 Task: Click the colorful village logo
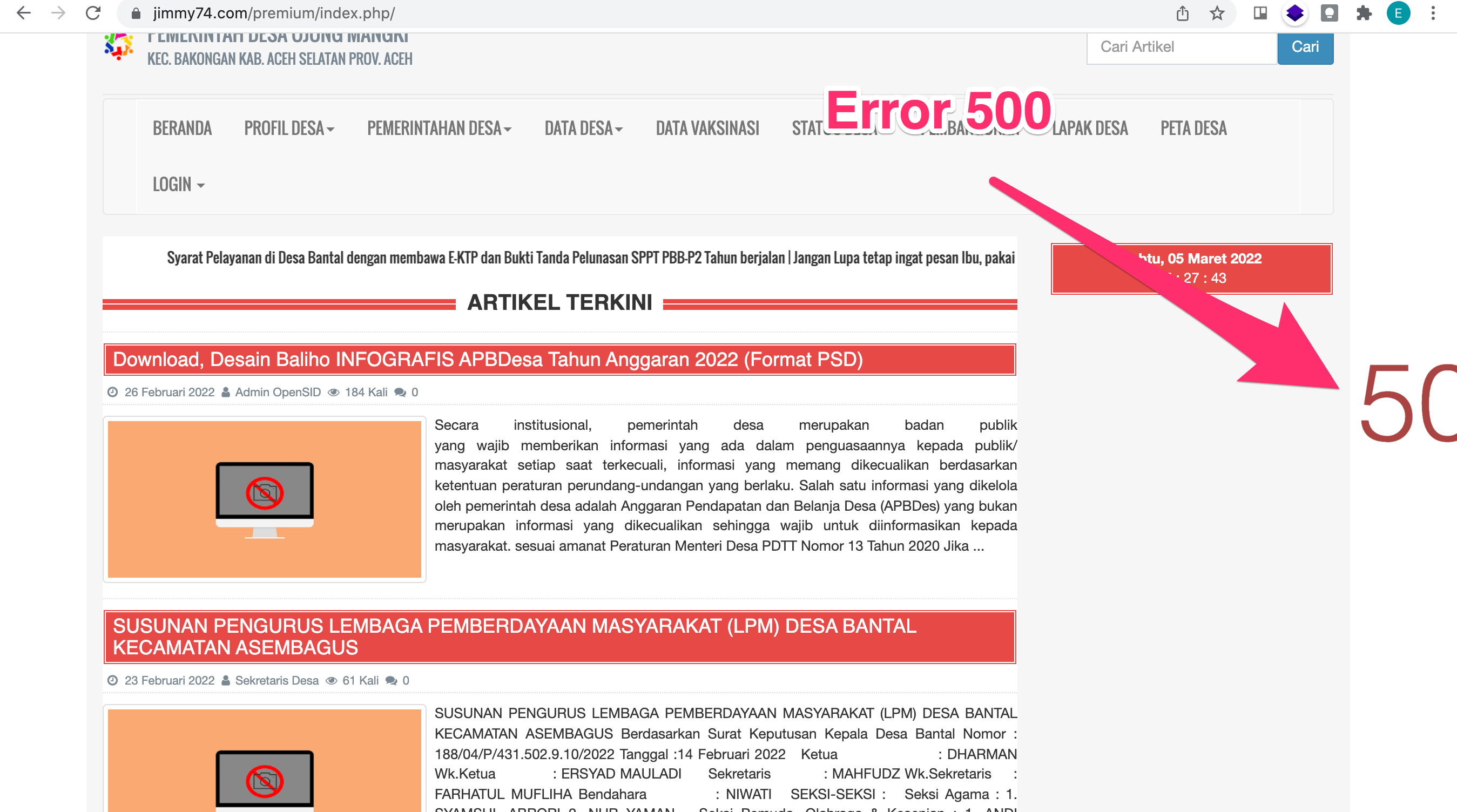(x=119, y=46)
